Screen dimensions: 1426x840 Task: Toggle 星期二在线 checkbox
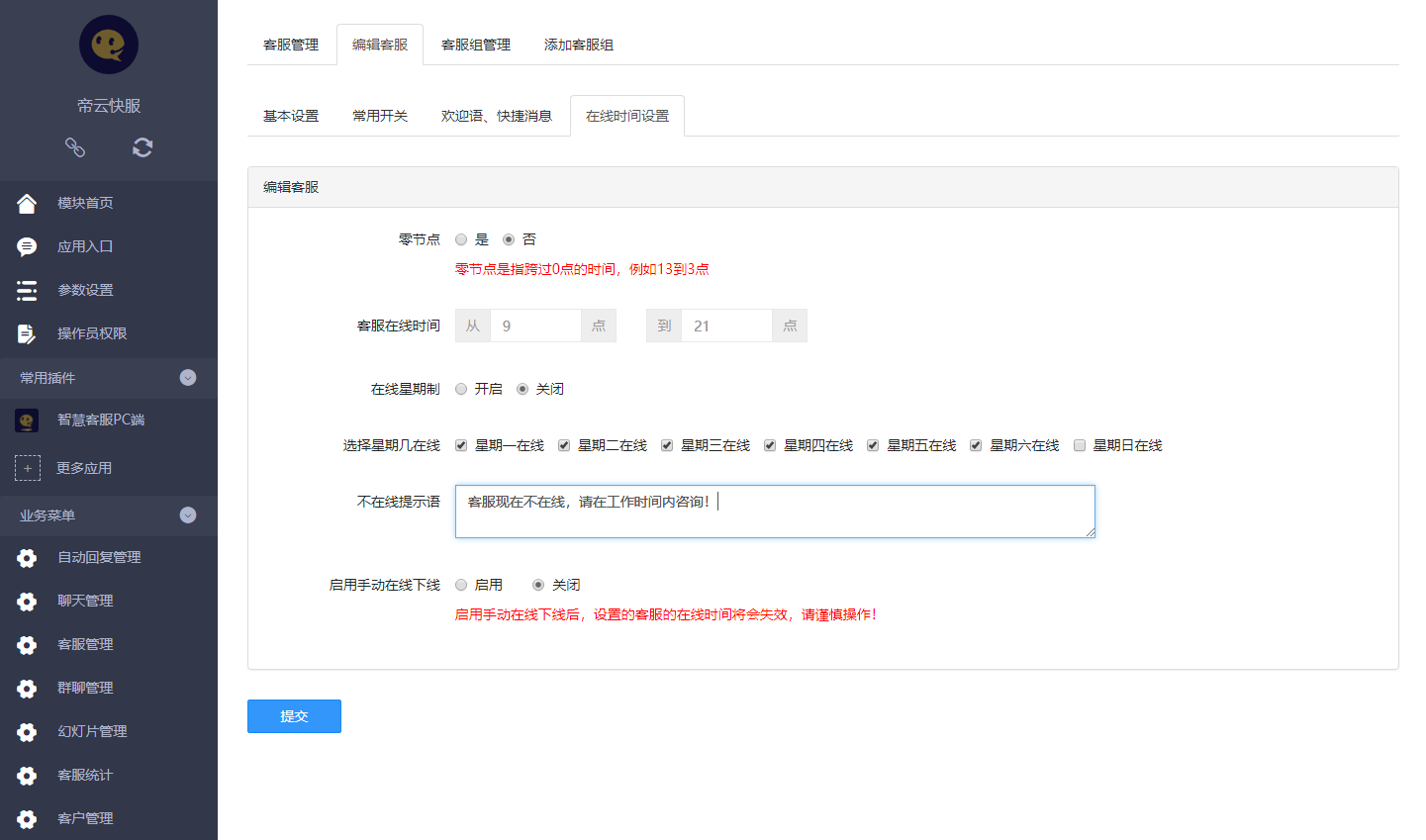[564, 445]
